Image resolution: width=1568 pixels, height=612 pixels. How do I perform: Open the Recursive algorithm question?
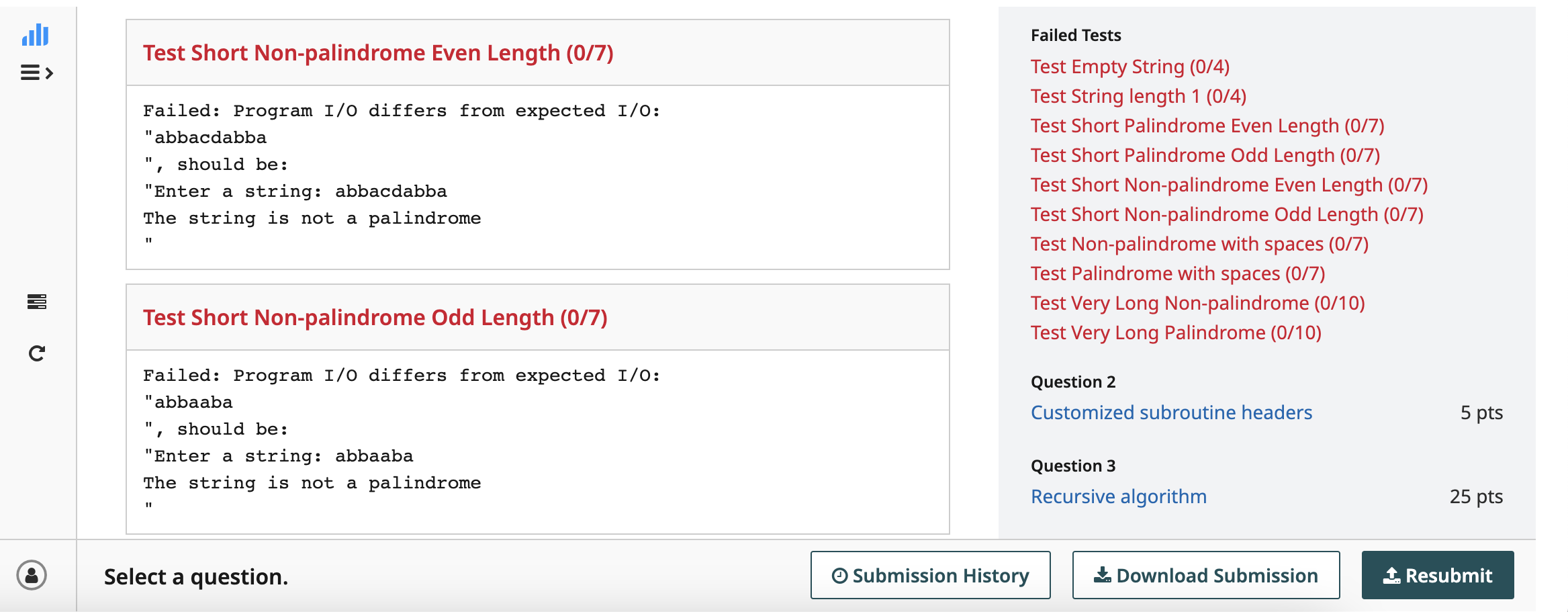click(x=1118, y=496)
